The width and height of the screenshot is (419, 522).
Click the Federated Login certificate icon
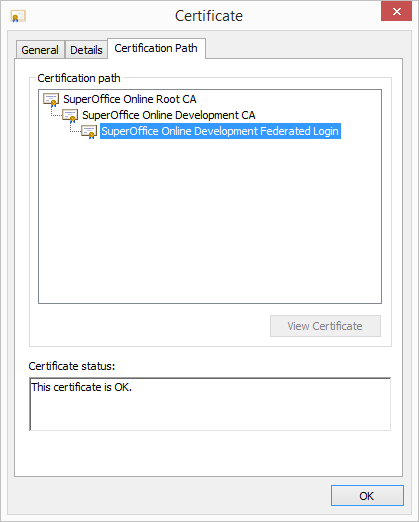click(89, 131)
